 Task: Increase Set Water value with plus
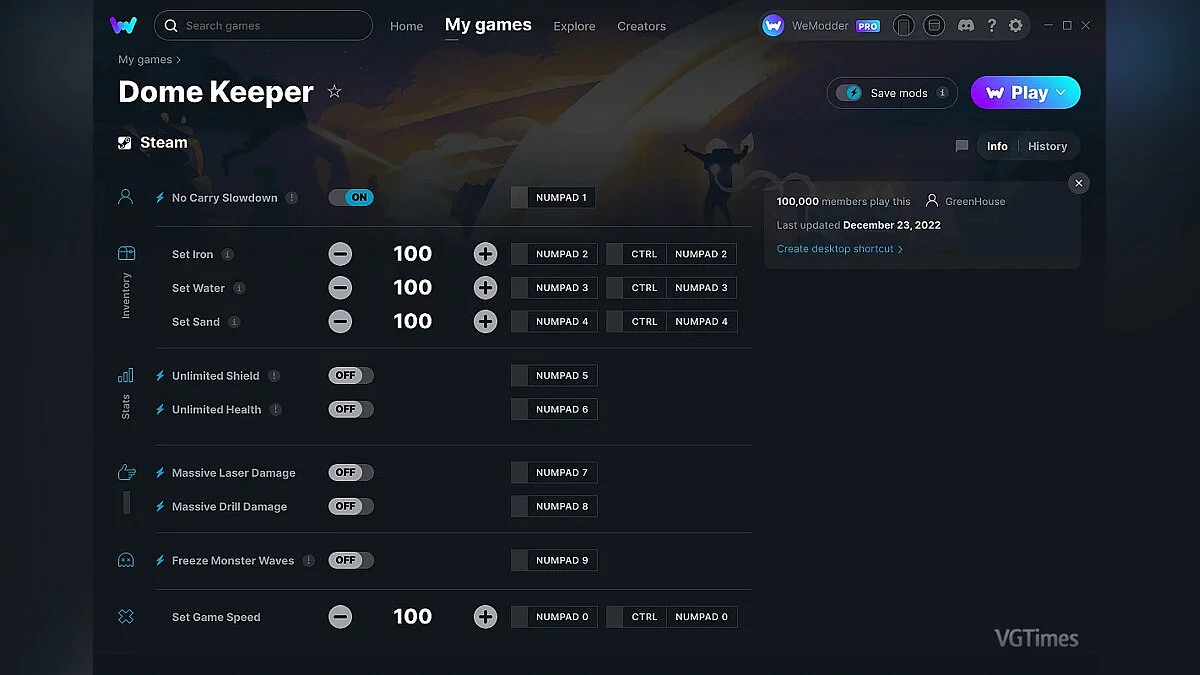(485, 288)
